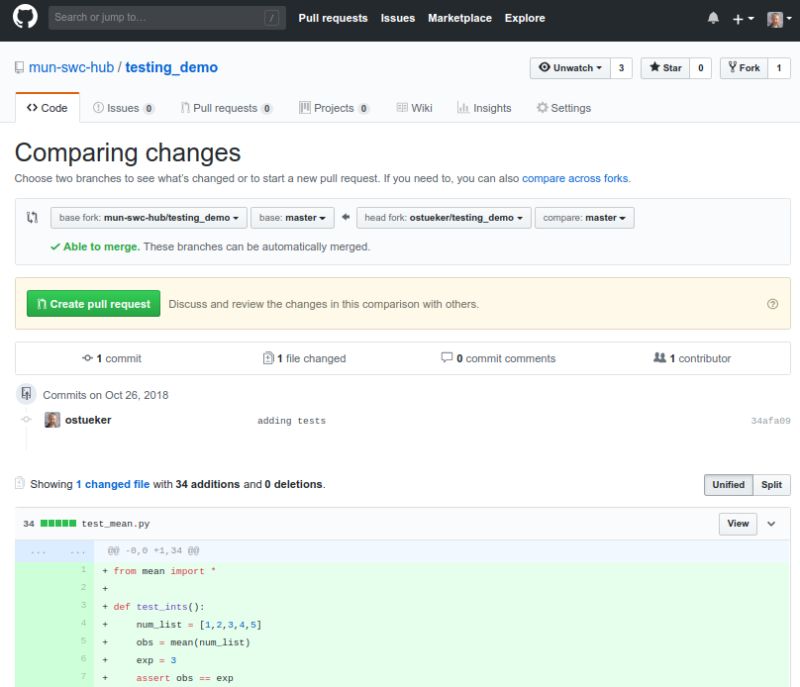The image size is (800, 687).
Task: Click ostueker's profile avatar thumbnail
Action: tap(54, 421)
